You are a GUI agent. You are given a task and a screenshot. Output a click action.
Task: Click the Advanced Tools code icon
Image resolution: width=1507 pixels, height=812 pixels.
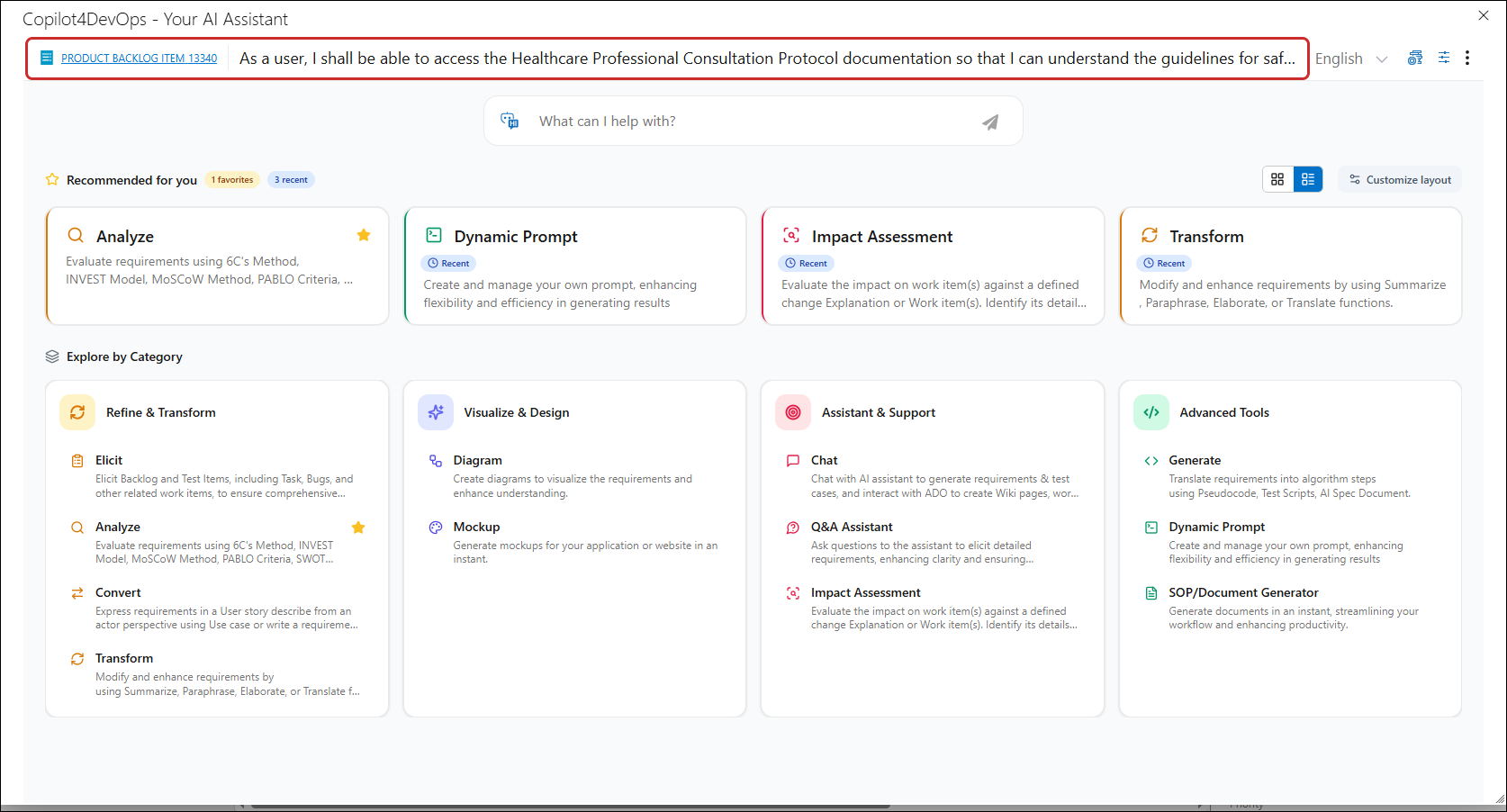click(1151, 412)
